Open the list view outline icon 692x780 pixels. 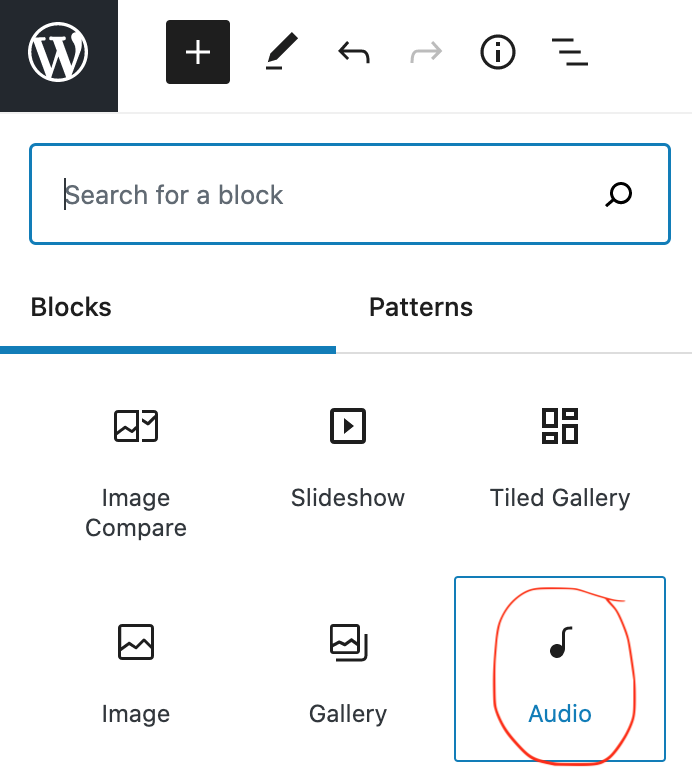pyautogui.click(x=570, y=52)
